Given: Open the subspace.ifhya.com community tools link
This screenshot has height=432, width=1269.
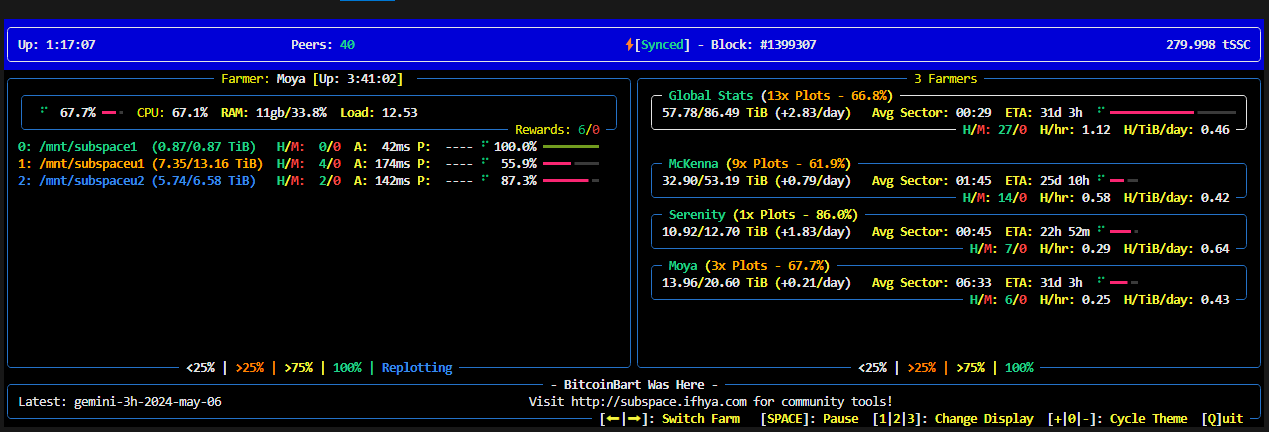Looking at the screenshot, I should (661, 402).
